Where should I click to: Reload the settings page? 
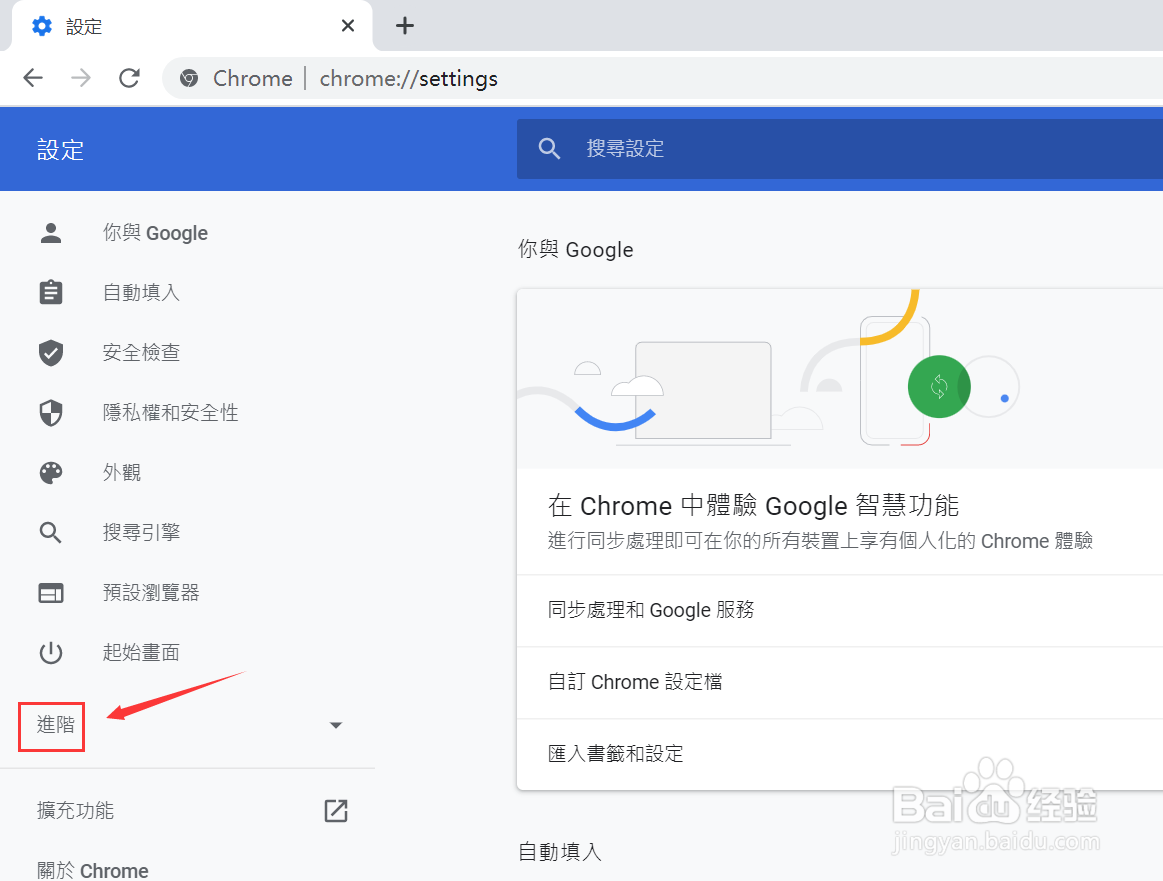[x=128, y=78]
